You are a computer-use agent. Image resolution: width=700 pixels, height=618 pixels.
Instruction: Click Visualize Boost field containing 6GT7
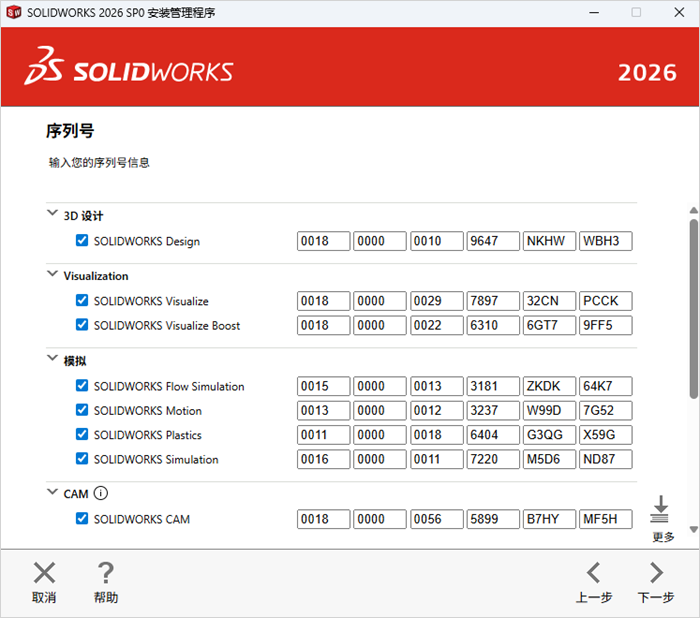[549, 326]
